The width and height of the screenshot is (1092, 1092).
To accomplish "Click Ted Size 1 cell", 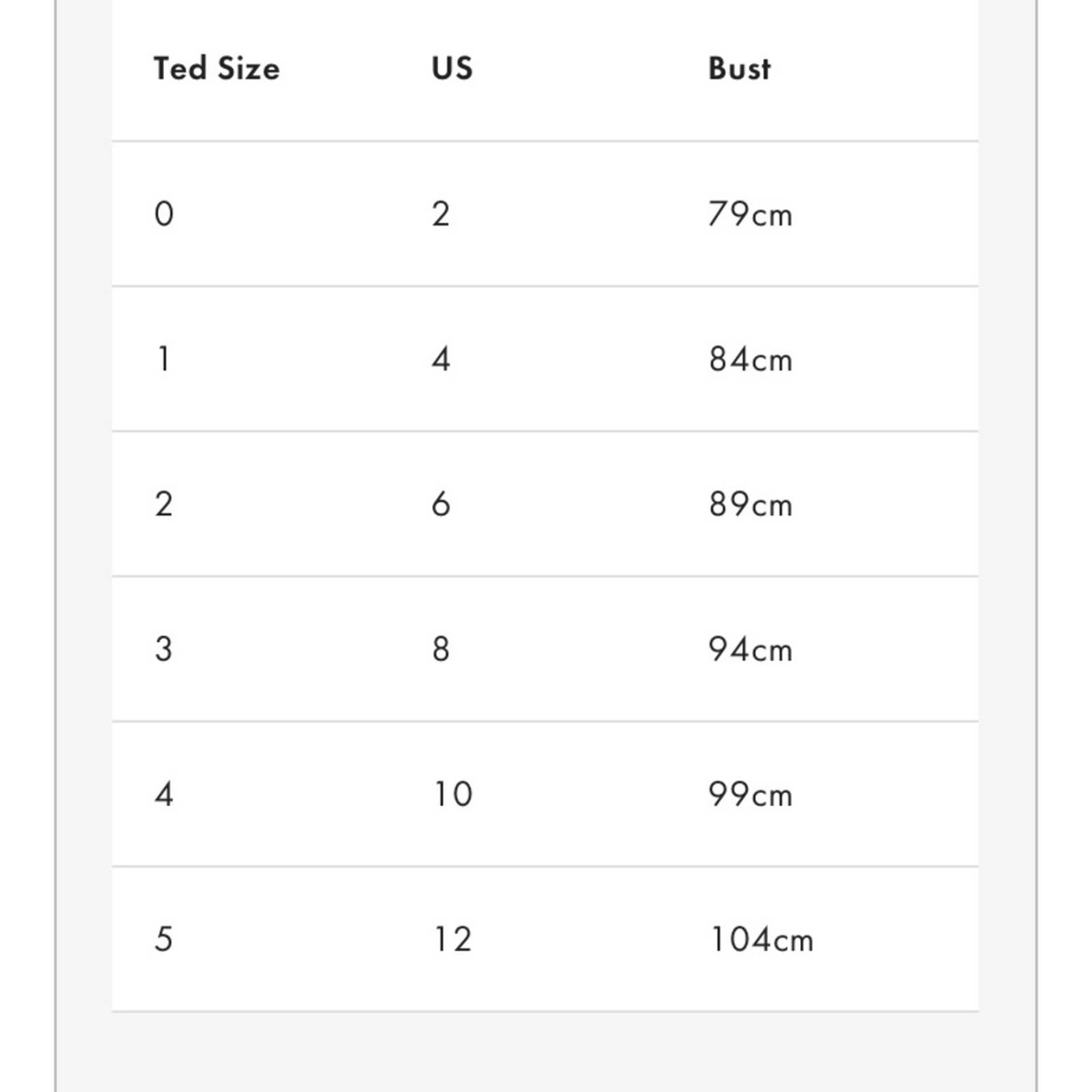I will coord(164,359).
